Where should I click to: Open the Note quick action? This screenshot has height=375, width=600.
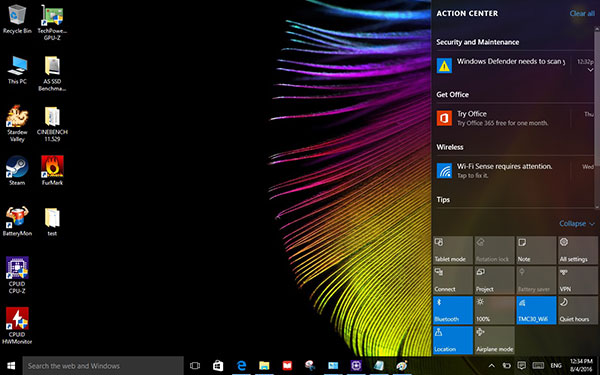(x=536, y=250)
